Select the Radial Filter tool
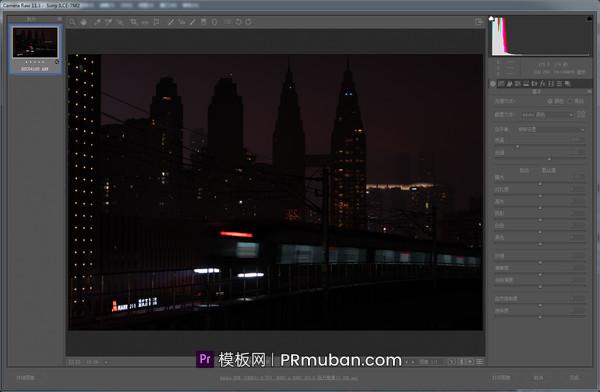Image resolution: width=600 pixels, height=392 pixels. pyautogui.click(x=215, y=22)
